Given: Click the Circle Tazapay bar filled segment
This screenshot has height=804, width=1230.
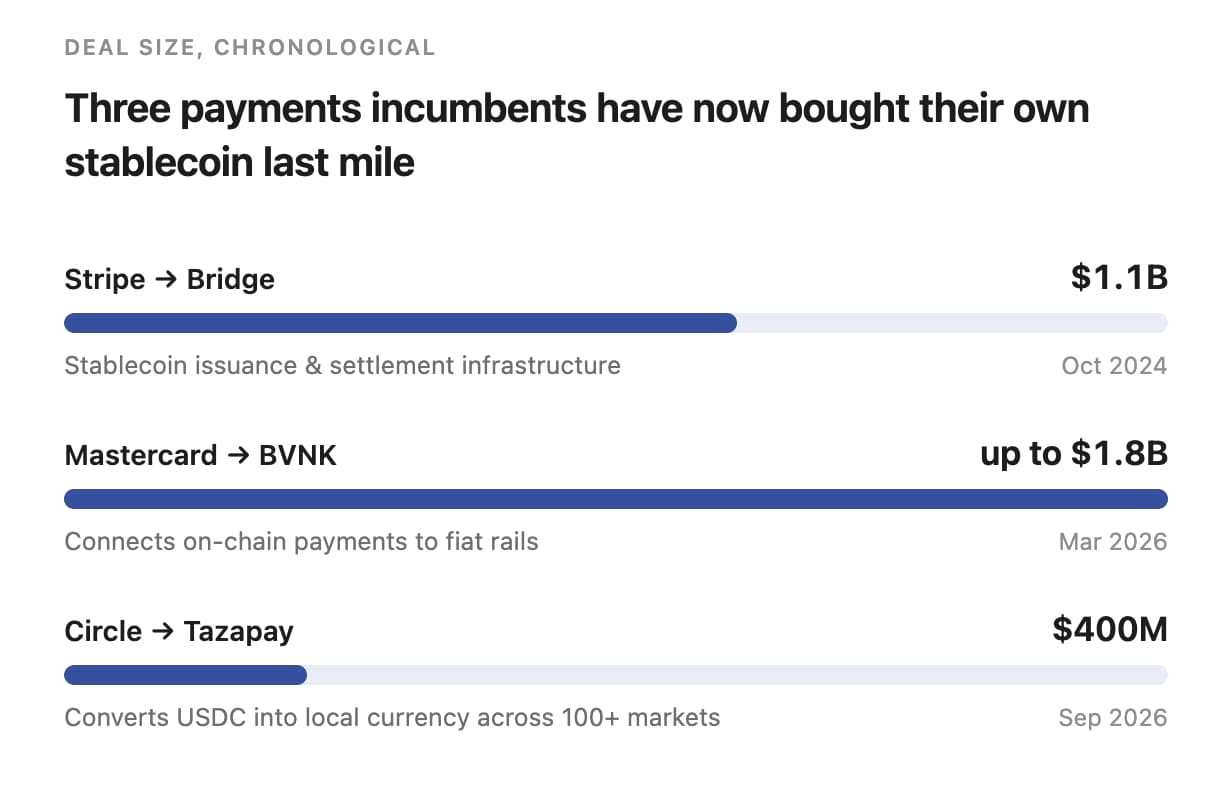Looking at the screenshot, I should [185, 675].
